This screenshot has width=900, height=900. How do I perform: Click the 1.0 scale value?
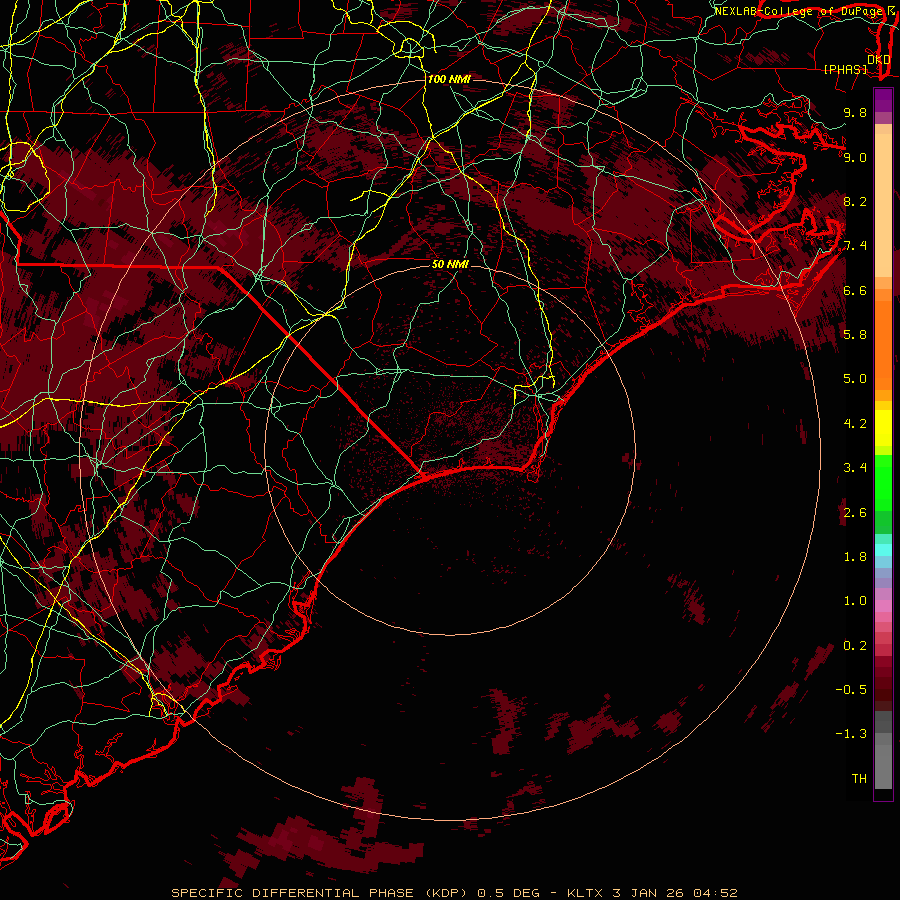click(x=855, y=601)
